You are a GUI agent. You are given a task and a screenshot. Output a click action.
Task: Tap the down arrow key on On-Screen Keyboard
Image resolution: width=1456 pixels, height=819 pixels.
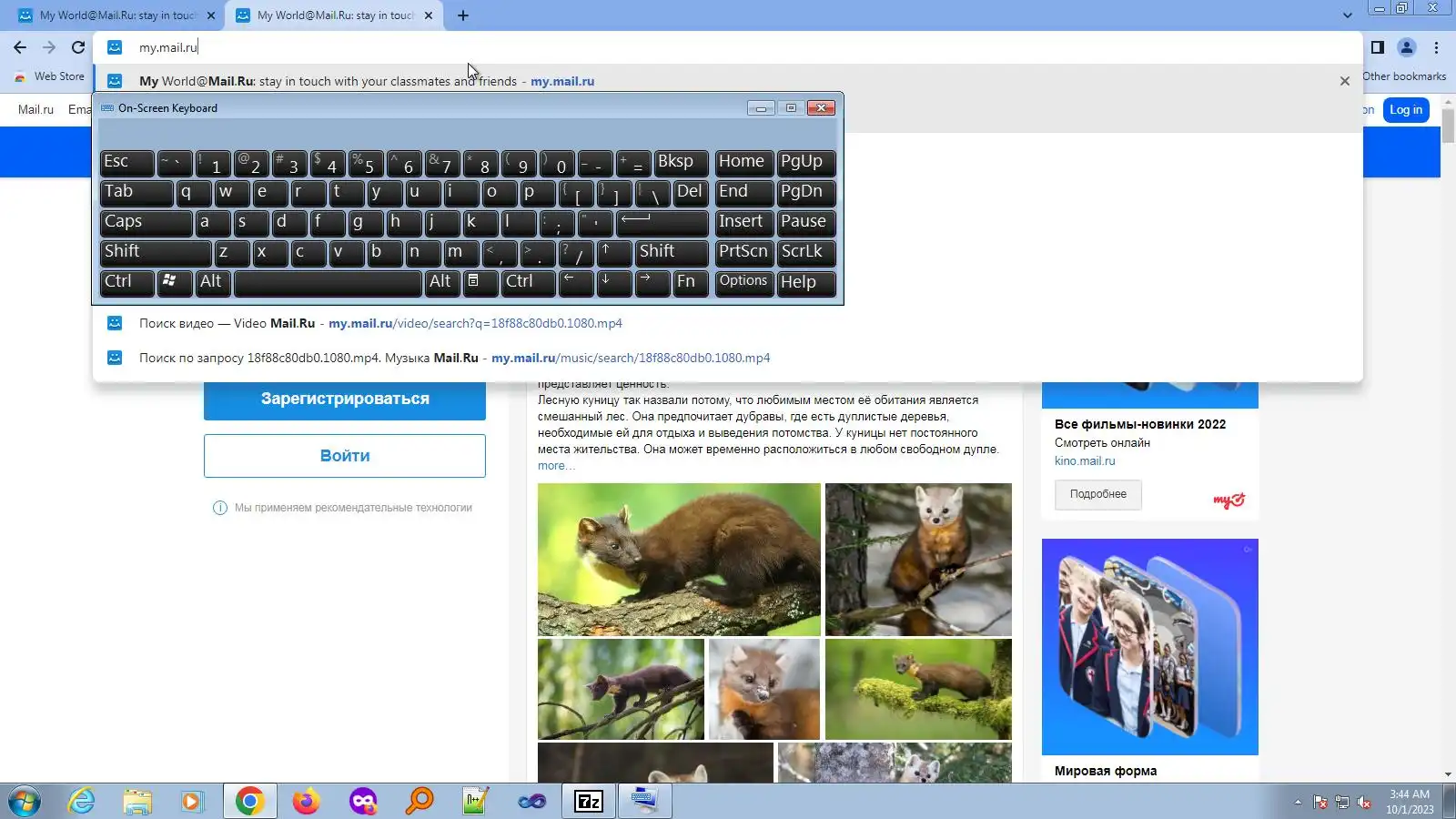614,283
